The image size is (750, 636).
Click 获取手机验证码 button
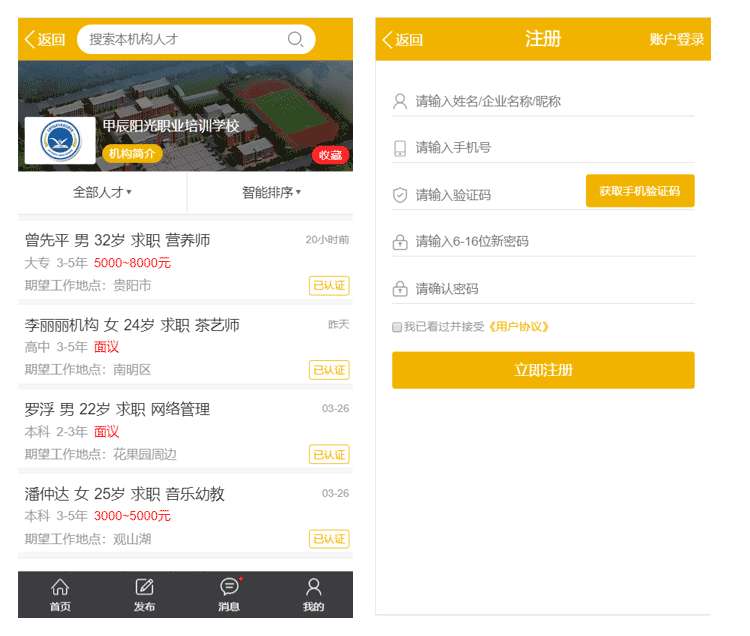(640, 191)
